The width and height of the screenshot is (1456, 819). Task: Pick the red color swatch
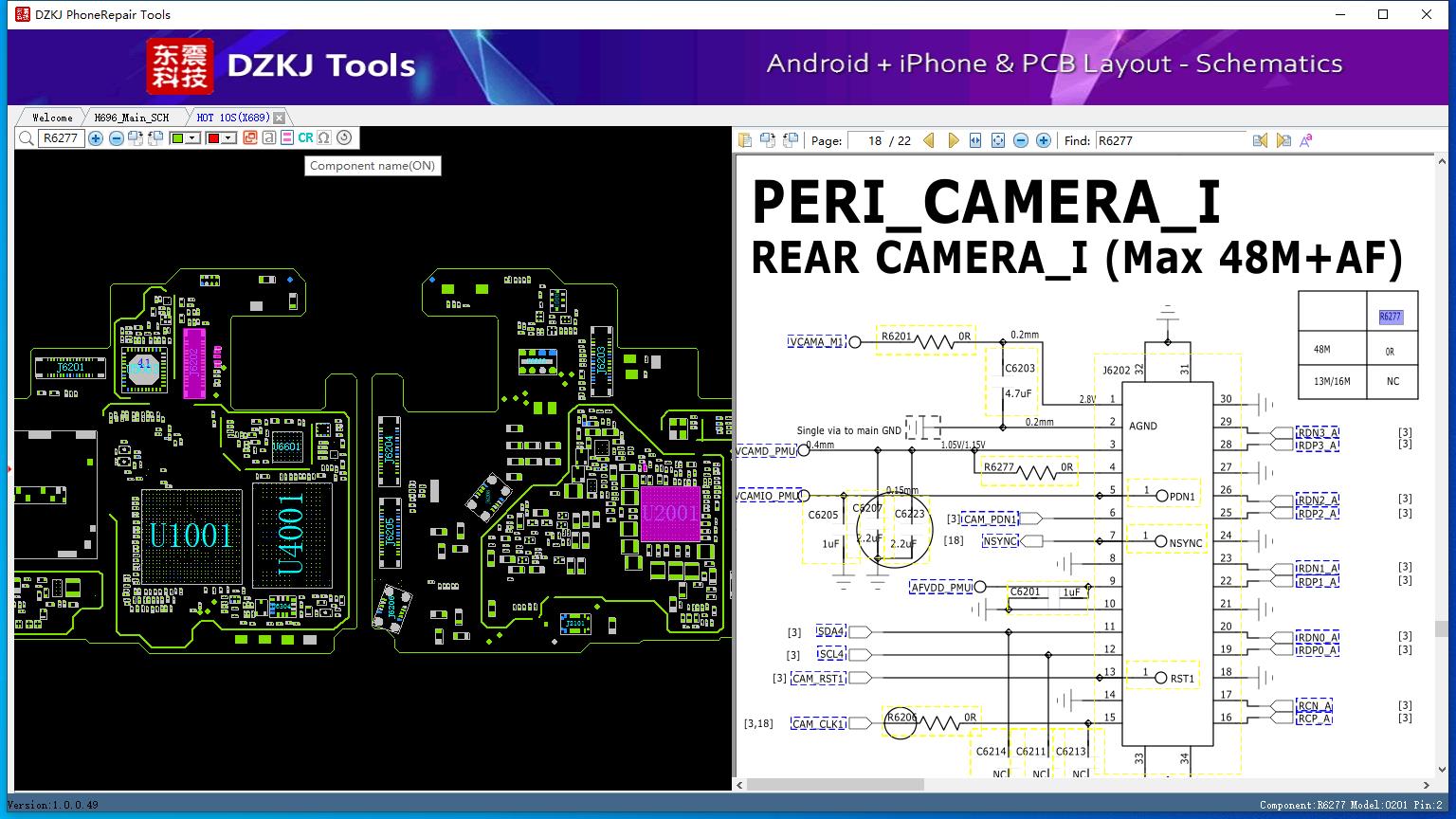[x=213, y=138]
